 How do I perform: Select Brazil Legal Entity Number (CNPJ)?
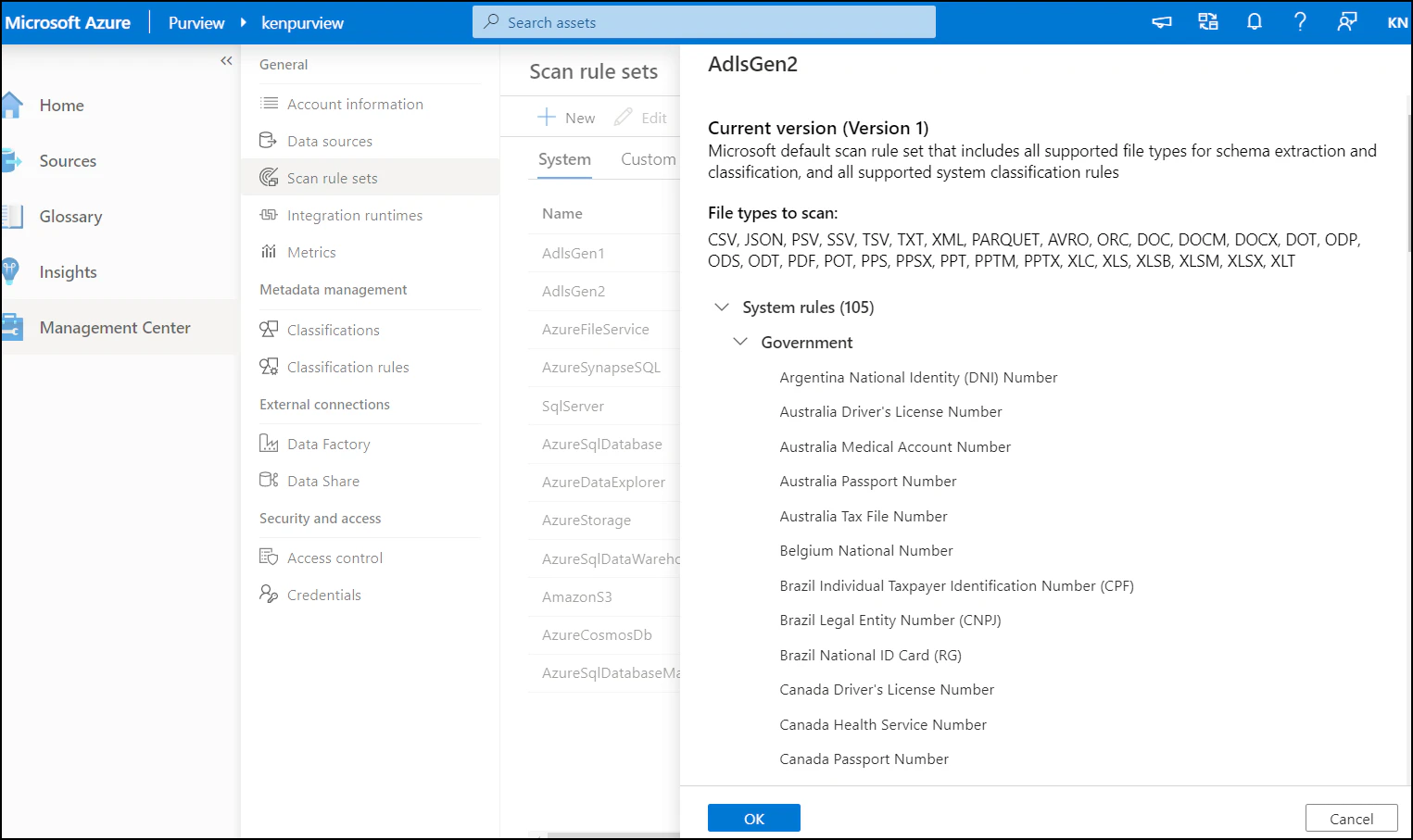coord(890,620)
